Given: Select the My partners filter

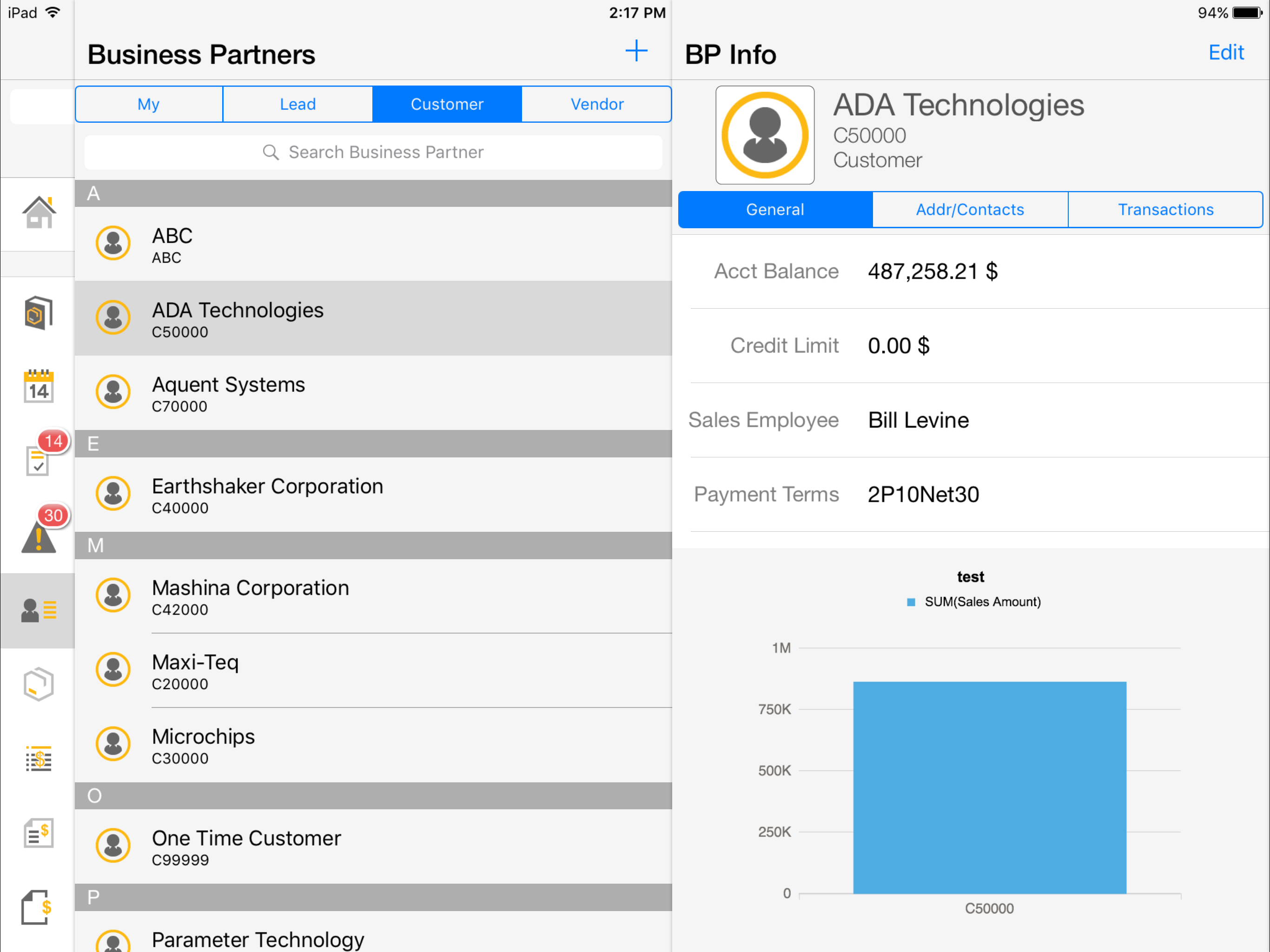Looking at the screenshot, I should coord(148,104).
